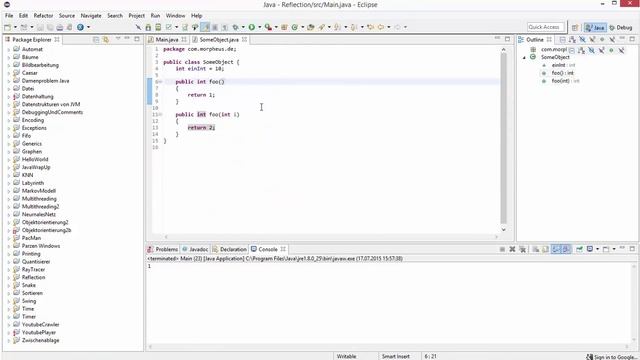Click the Open Perspective icon
The image size is (640, 360).
(x=575, y=27)
